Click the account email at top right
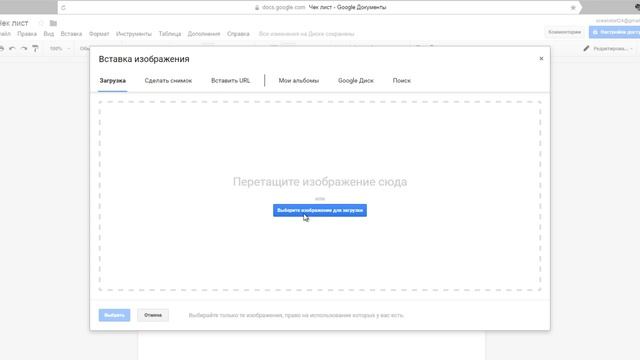 [618, 20]
